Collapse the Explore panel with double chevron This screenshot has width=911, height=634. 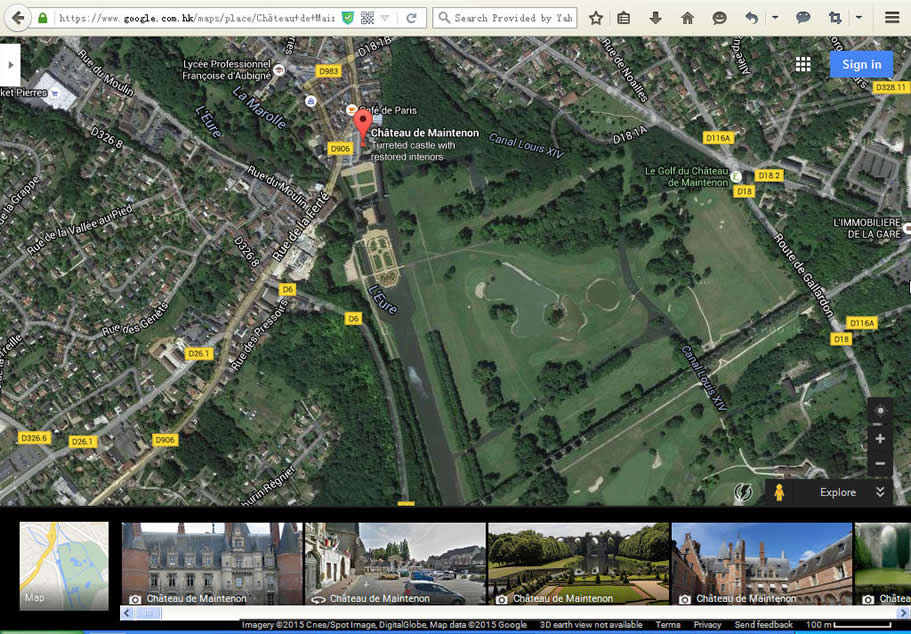880,492
